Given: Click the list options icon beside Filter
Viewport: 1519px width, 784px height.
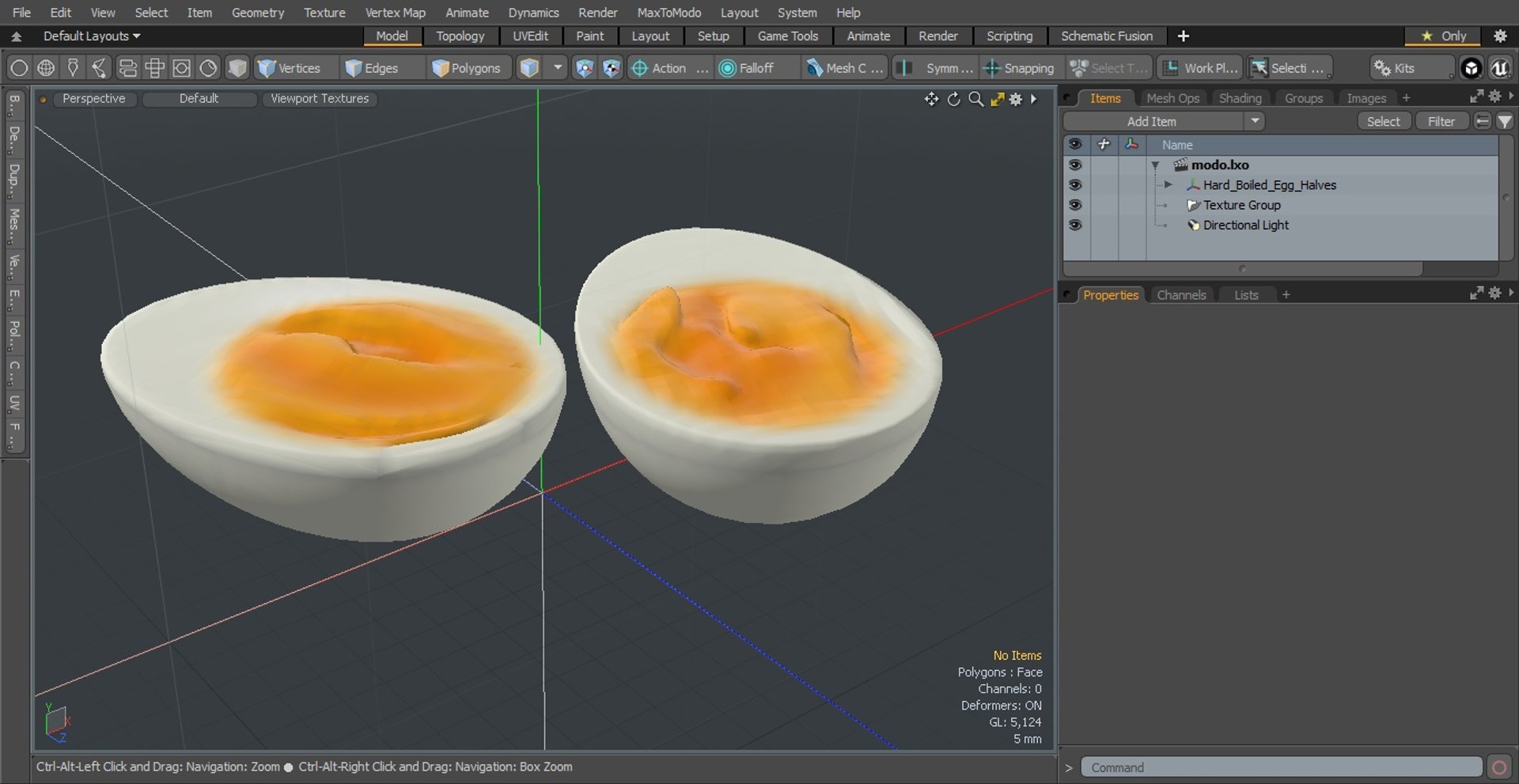Looking at the screenshot, I should 1483,121.
